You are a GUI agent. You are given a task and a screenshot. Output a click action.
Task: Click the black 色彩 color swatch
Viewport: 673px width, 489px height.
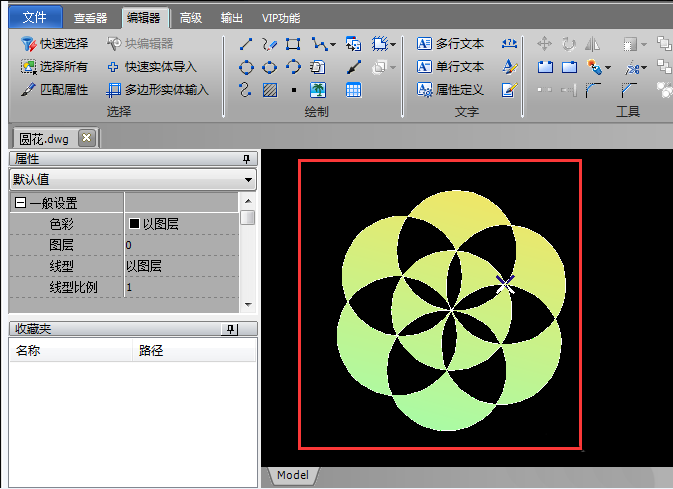coord(134,224)
